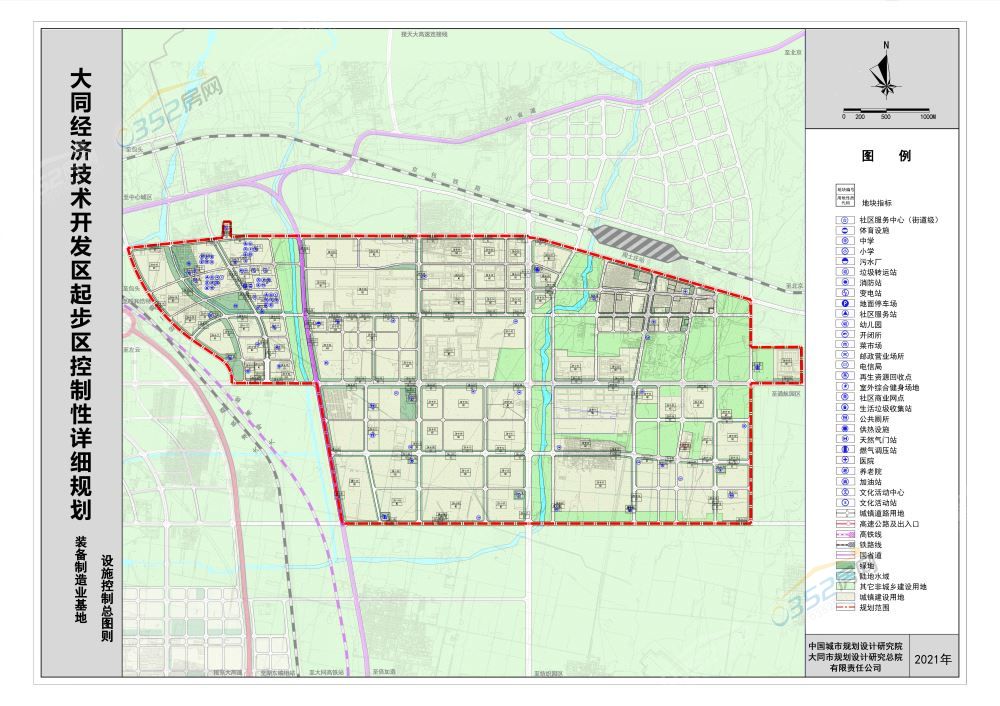Image resolution: width=1000 pixels, height=706 pixels.
Task: Click the north arrow compass symbol
Action: [883, 73]
